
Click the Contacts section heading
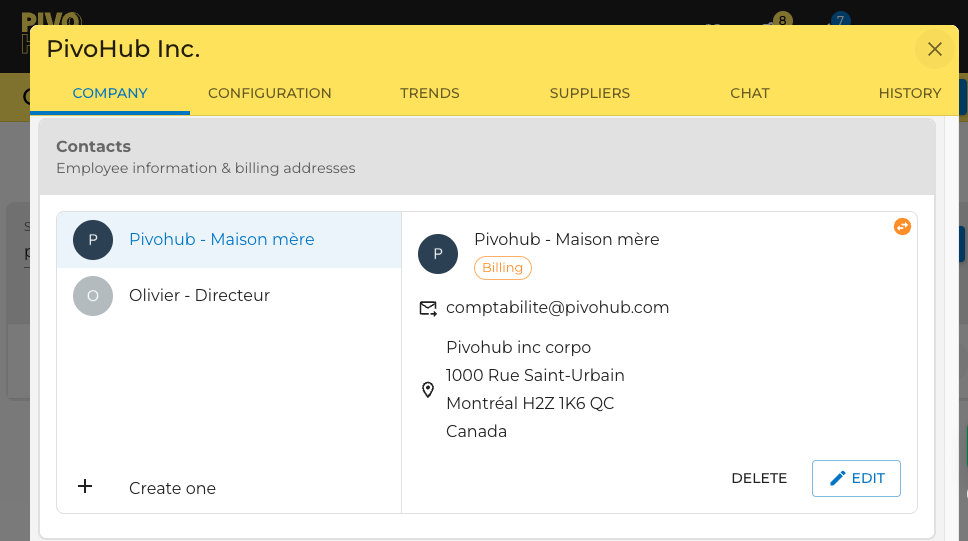click(93, 146)
